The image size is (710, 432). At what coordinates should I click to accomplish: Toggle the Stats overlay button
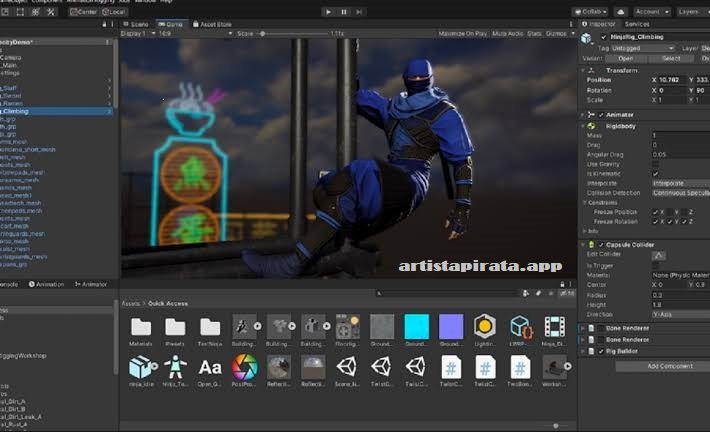coord(534,34)
